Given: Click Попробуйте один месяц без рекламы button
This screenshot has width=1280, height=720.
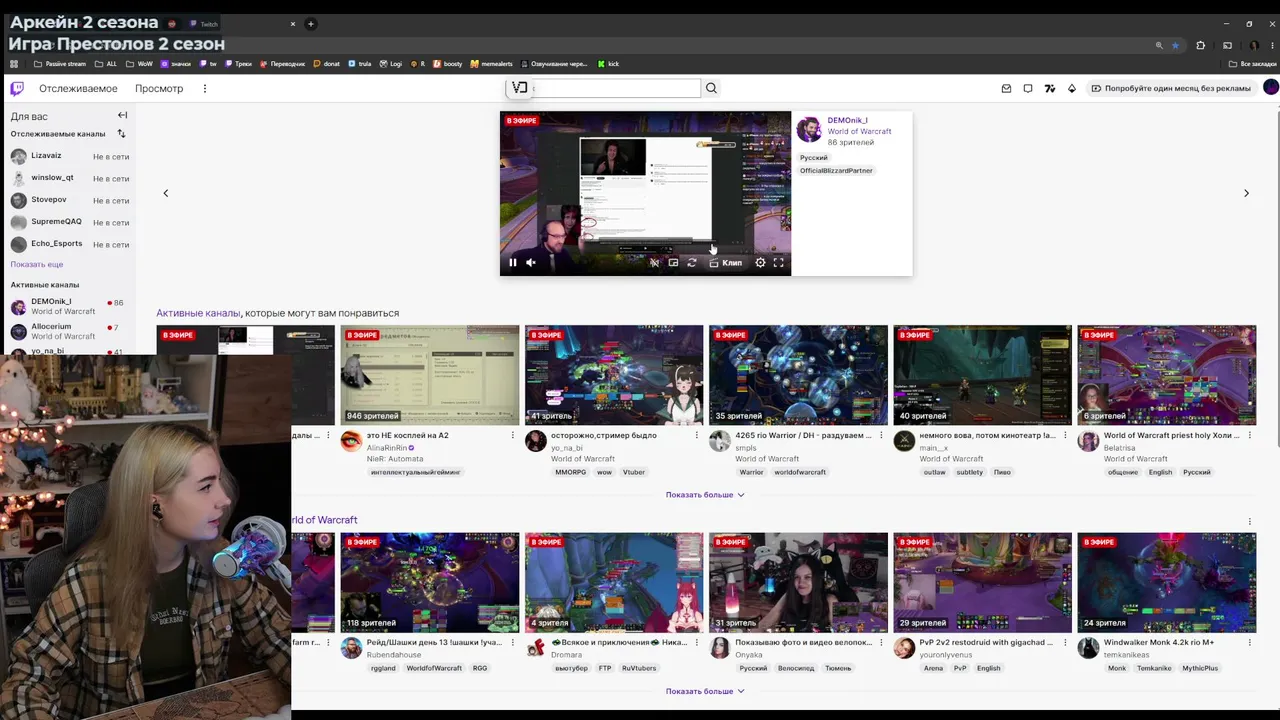Looking at the screenshot, I should coord(1171,88).
